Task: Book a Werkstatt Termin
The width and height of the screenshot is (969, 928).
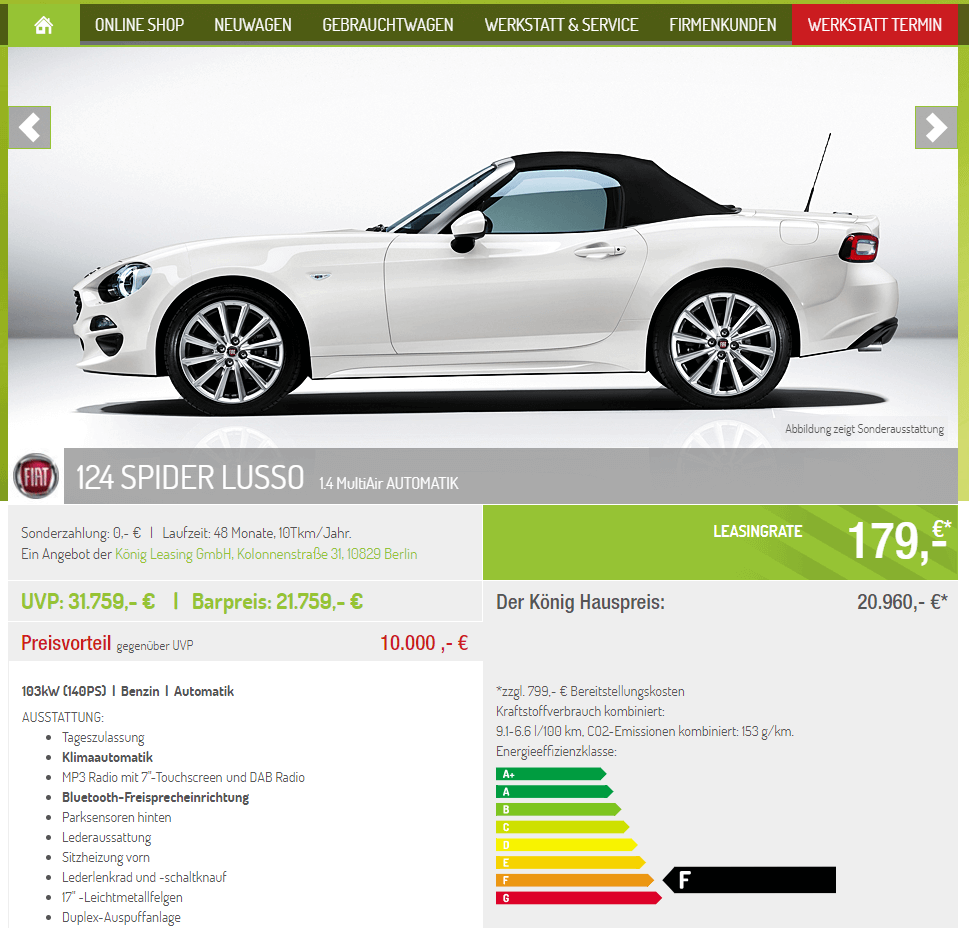Action: click(x=874, y=25)
